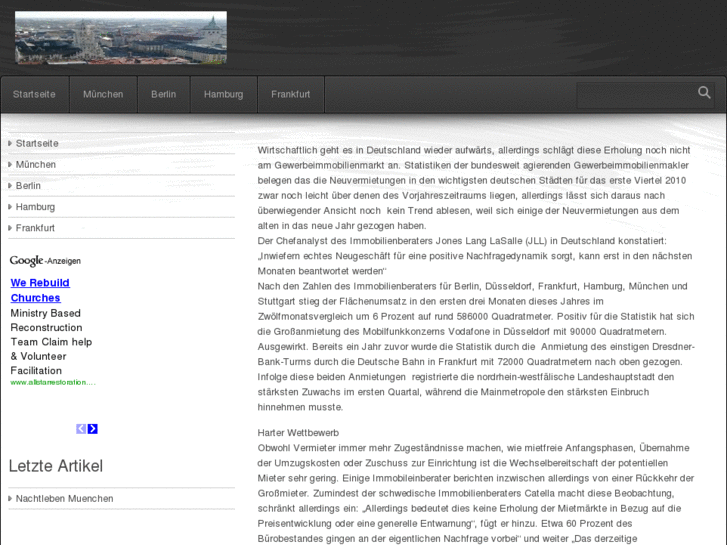This screenshot has height=545, width=727.
Task: Select Hamburg in the sidebar menu
Action: point(35,207)
